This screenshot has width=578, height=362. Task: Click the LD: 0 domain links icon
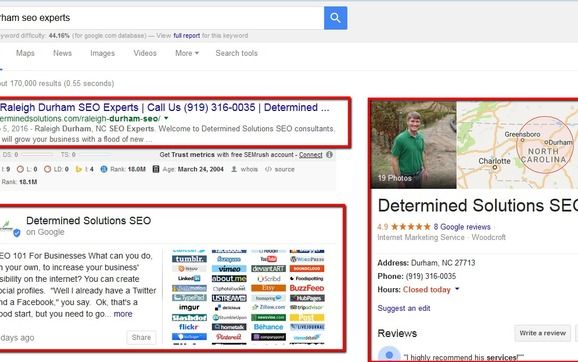click(x=48, y=169)
